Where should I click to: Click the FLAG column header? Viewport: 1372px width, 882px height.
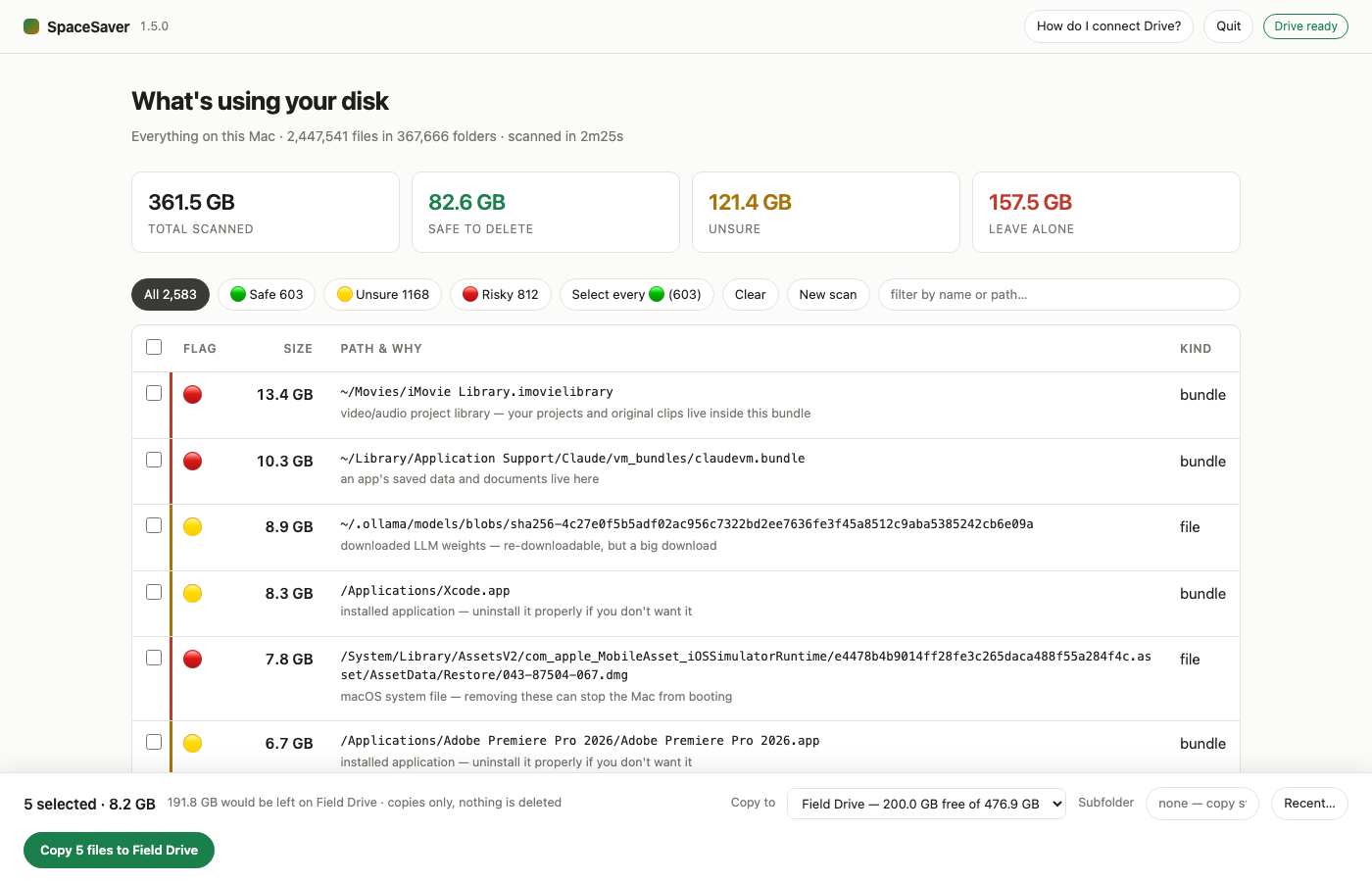click(x=200, y=349)
